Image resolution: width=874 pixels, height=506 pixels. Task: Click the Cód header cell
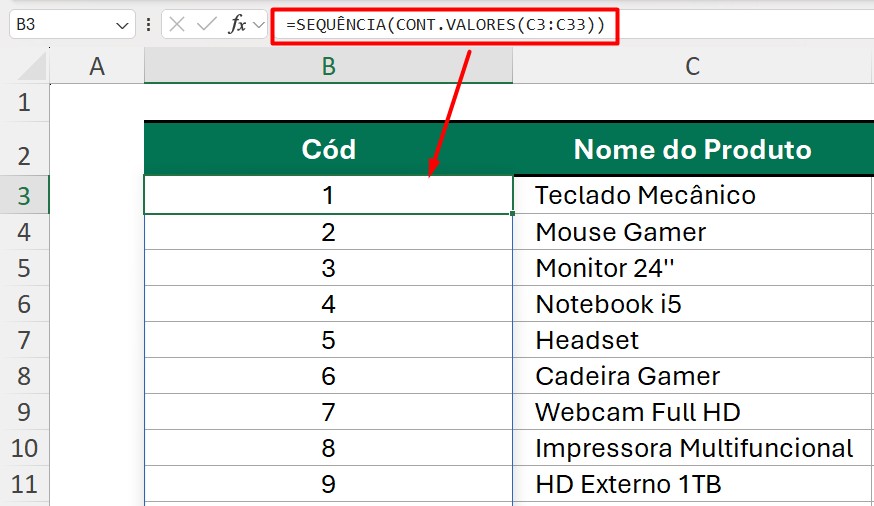tap(328, 149)
